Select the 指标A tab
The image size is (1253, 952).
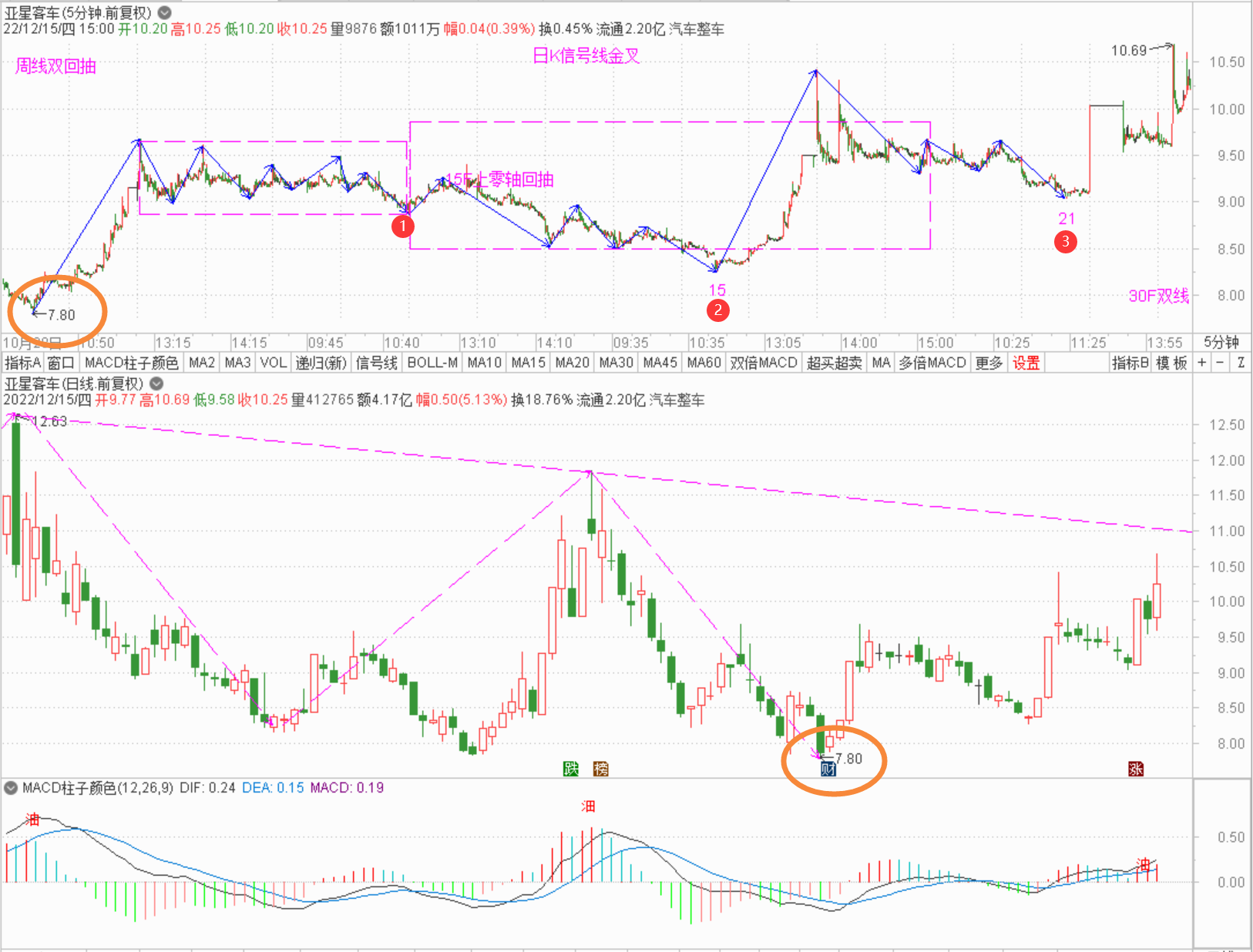tap(22, 363)
